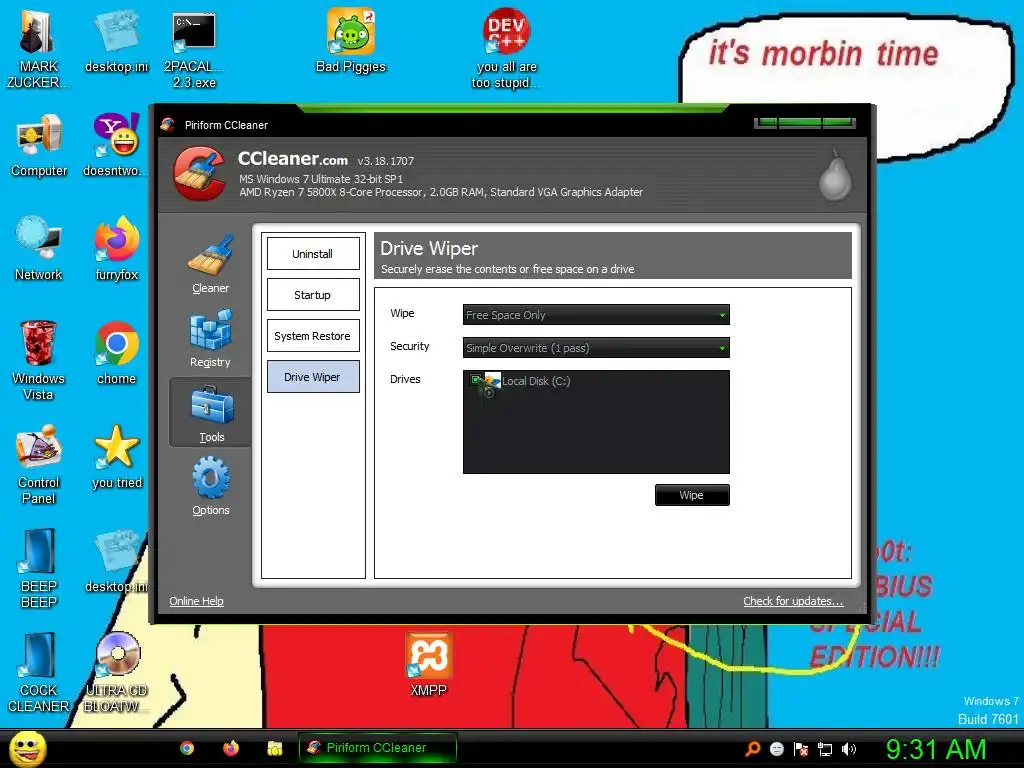Click the smiley Start button
1024x768 pixels.
(x=27, y=748)
